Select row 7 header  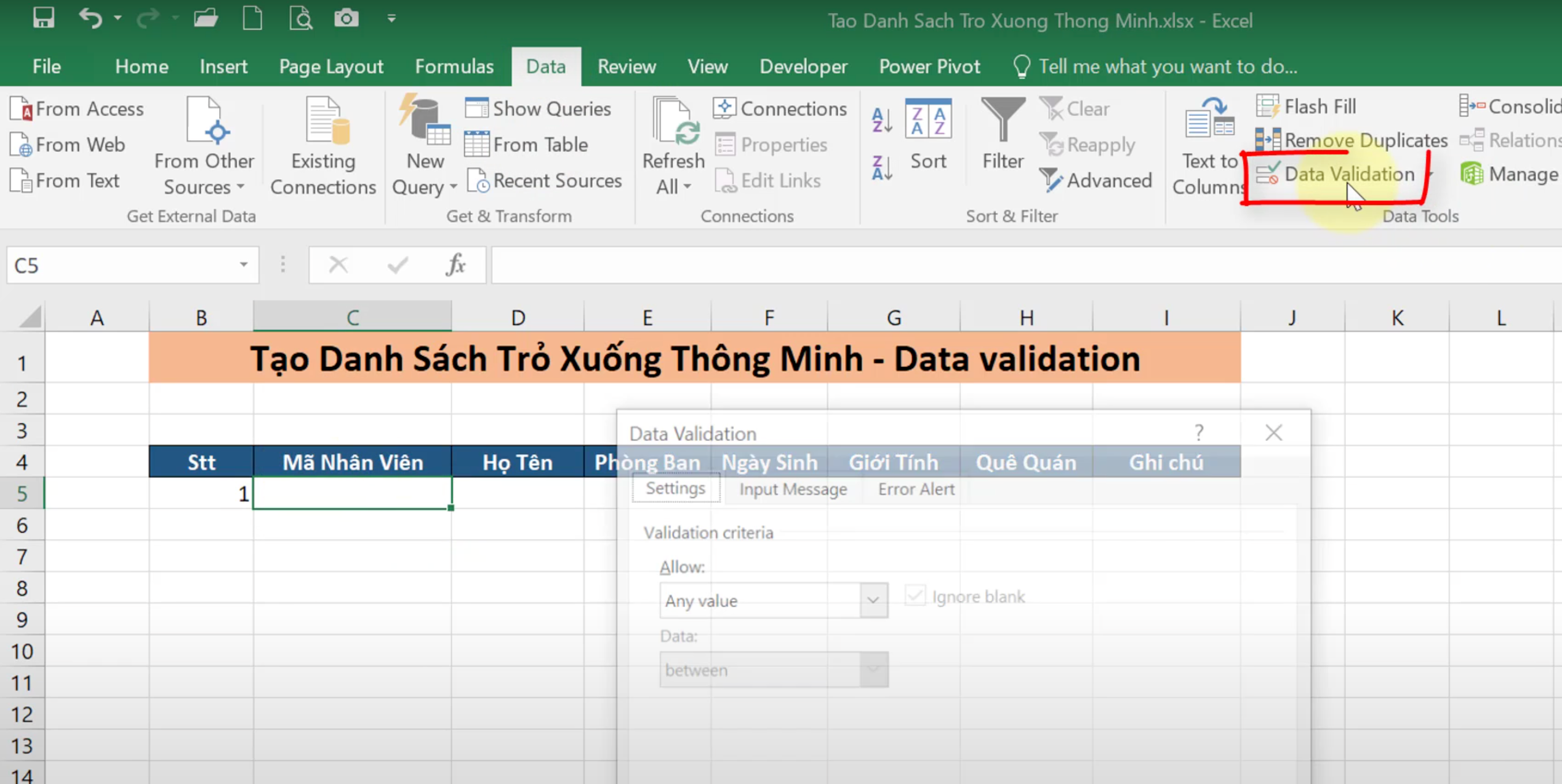[22, 556]
